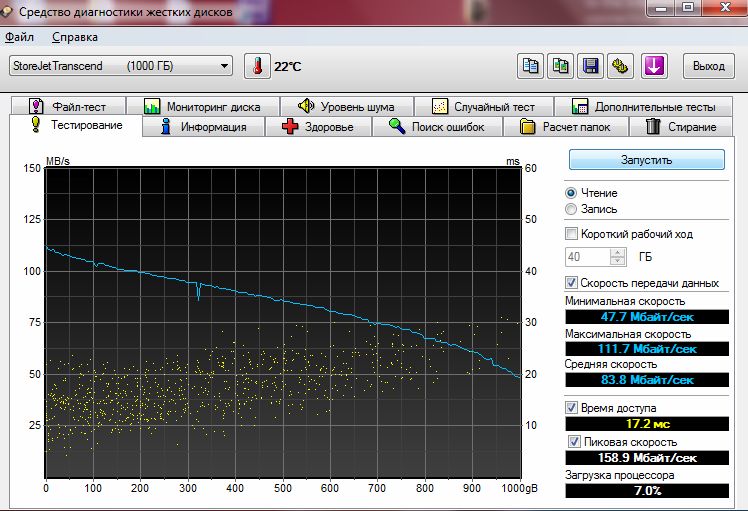Click the purple down-arrow minimize to tray icon
The image size is (748, 511).
click(654, 66)
